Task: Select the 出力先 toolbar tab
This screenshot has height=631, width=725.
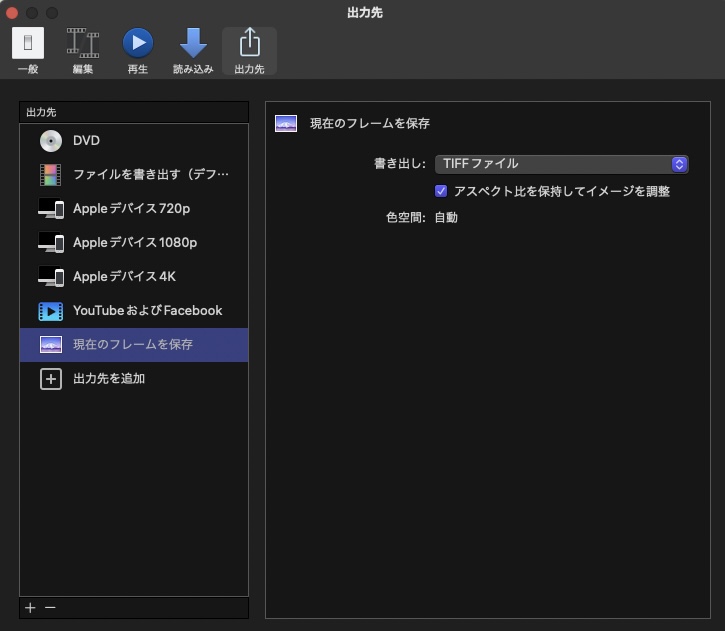Action: (x=249, y=50)
